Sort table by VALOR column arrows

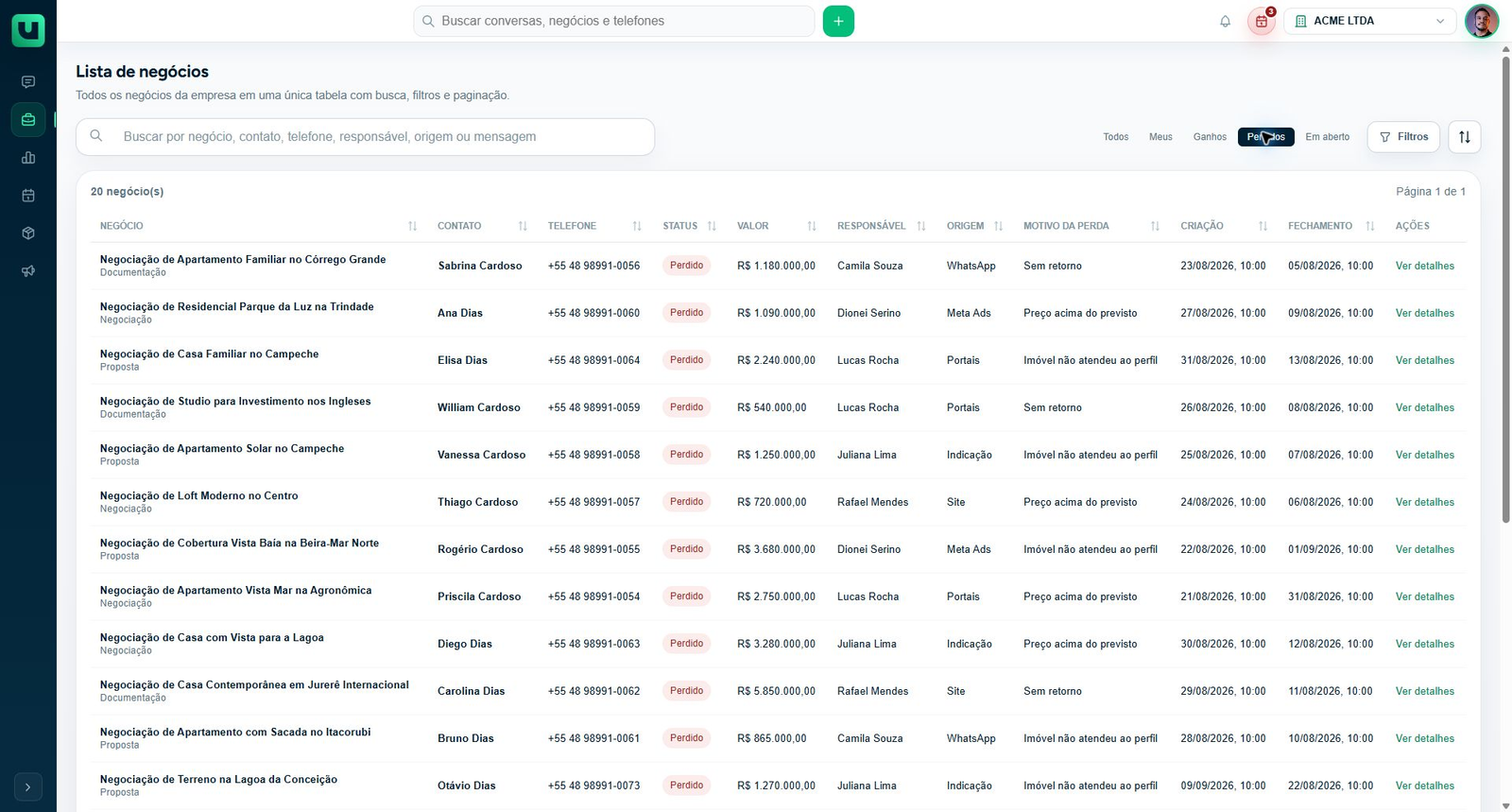[812, 226]
